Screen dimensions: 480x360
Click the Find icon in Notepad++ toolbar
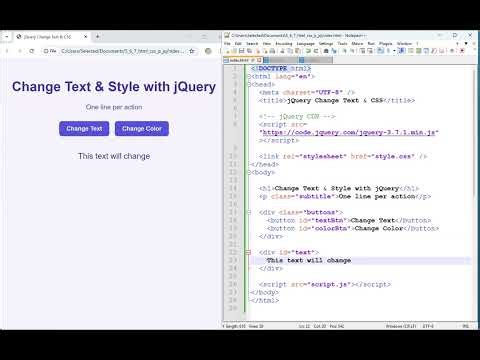pyautogui.click(x=326, y=51)
